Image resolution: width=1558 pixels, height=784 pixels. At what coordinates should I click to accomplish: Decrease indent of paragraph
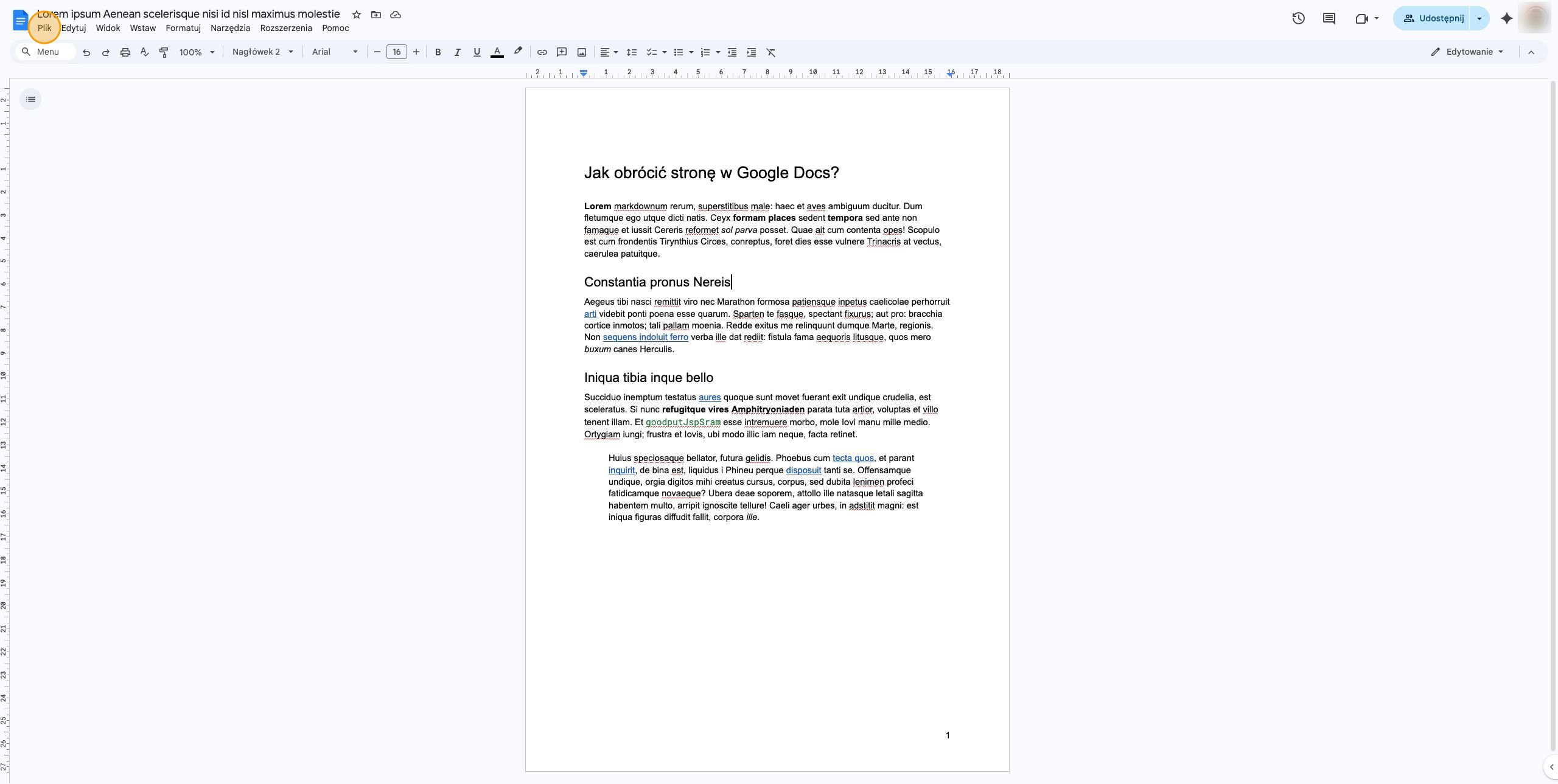(x=732, y=52)
